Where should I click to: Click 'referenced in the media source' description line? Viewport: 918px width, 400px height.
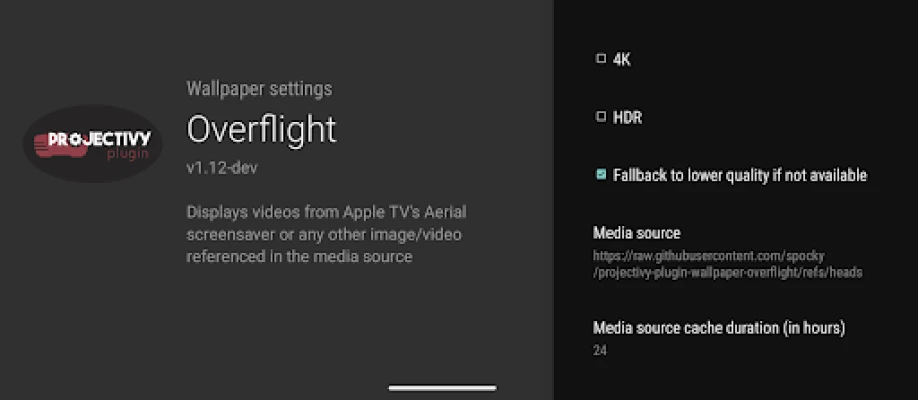pos(299,257)
